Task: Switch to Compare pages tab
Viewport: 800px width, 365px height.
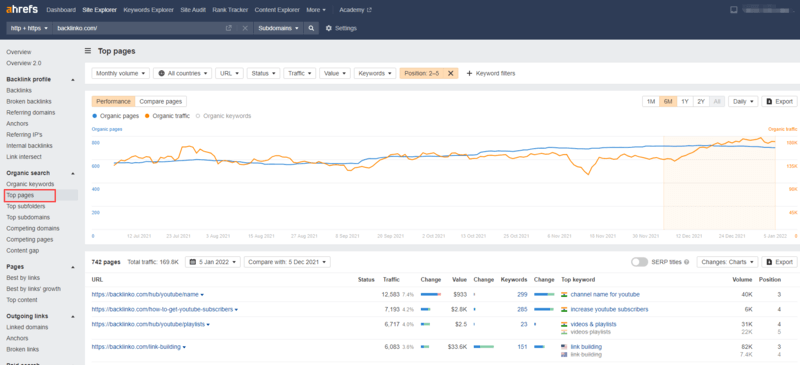Action: tap(161, 102)
